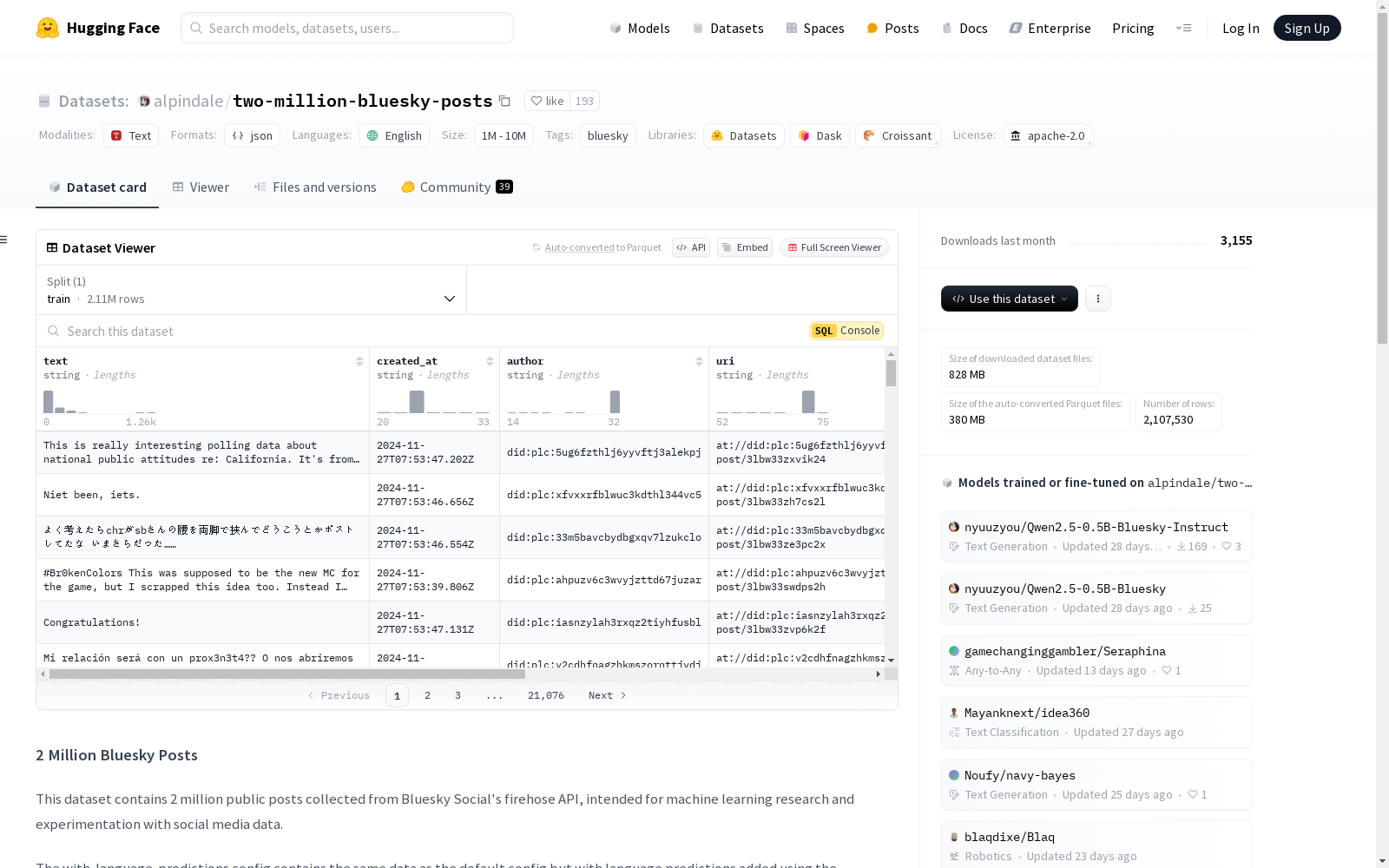Screen dimensions: 1389x868
Task: Switch to the Viewer tab
Action: click(201, 187)
